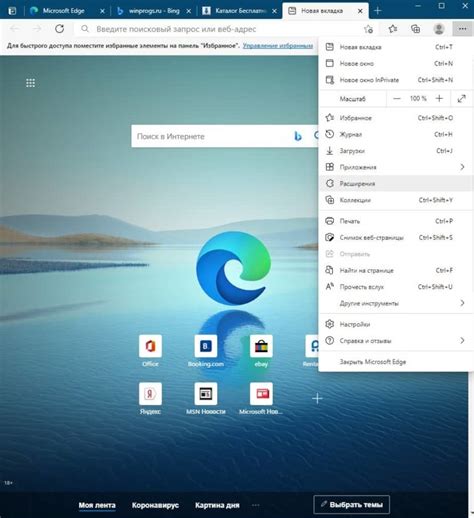Select Новое окно menu item

[x=396, y=63]
